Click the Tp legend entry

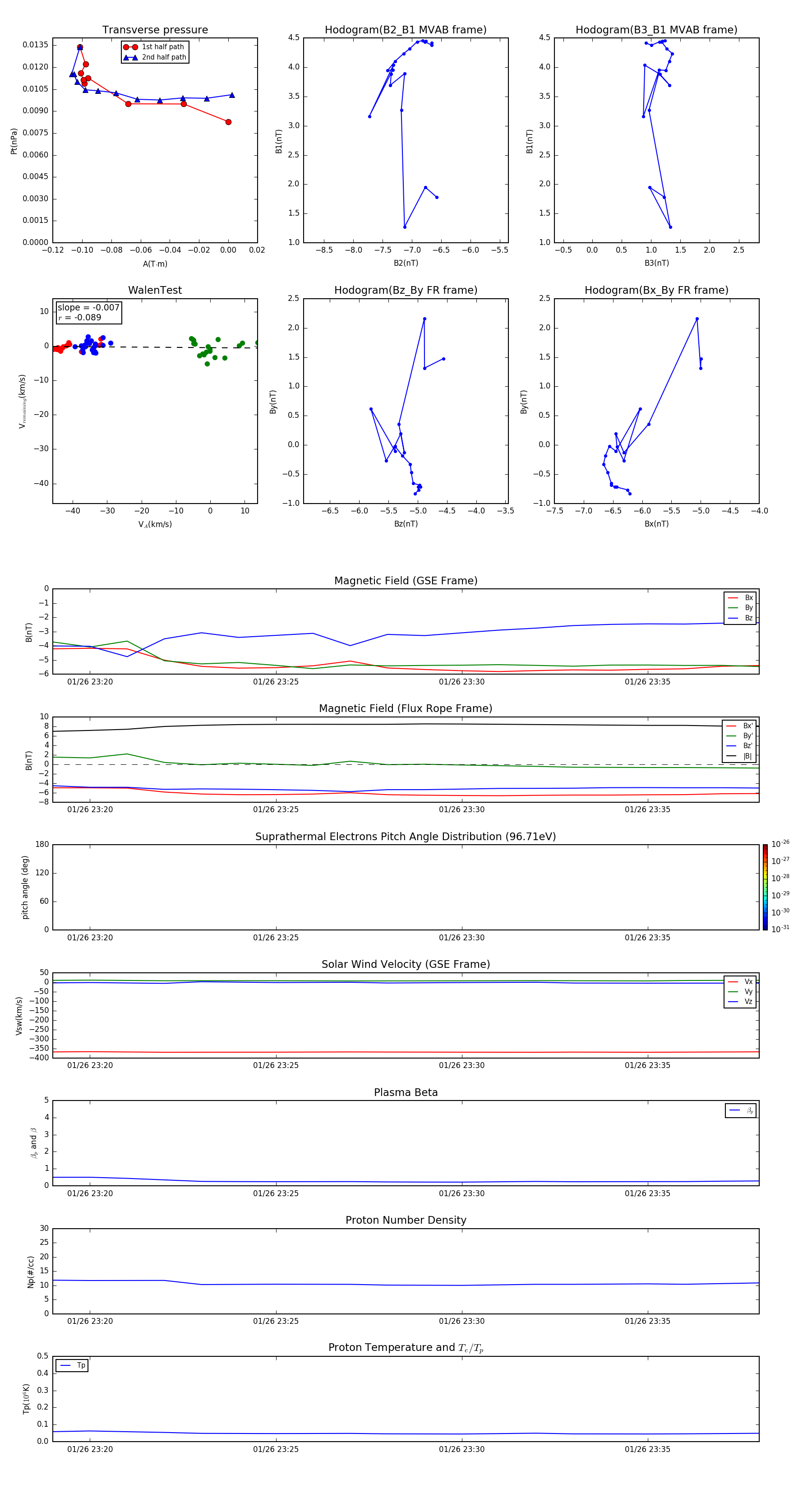coord(72,1365)
